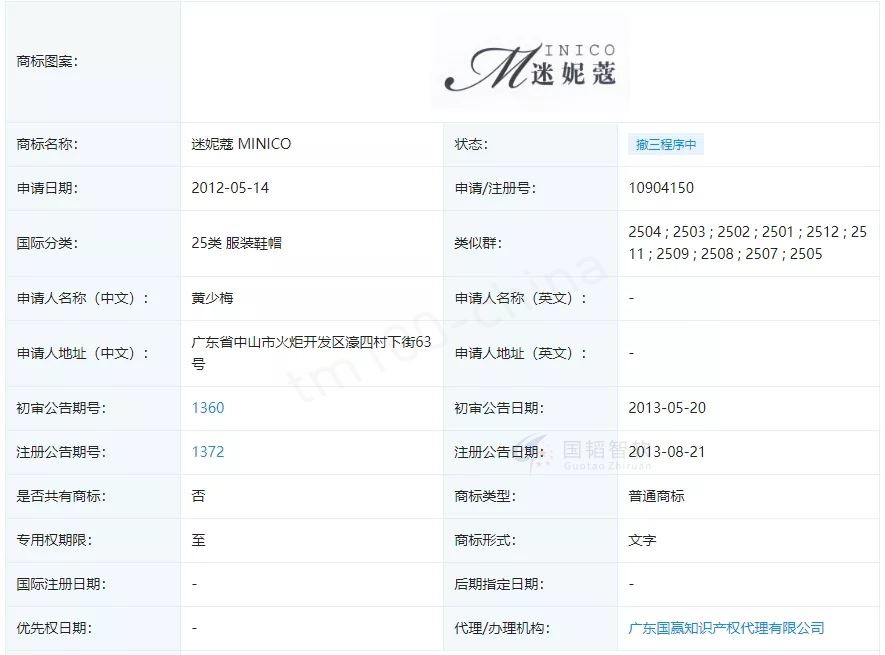Click the 申请人地址（中文） label

[x=82, y=353]
